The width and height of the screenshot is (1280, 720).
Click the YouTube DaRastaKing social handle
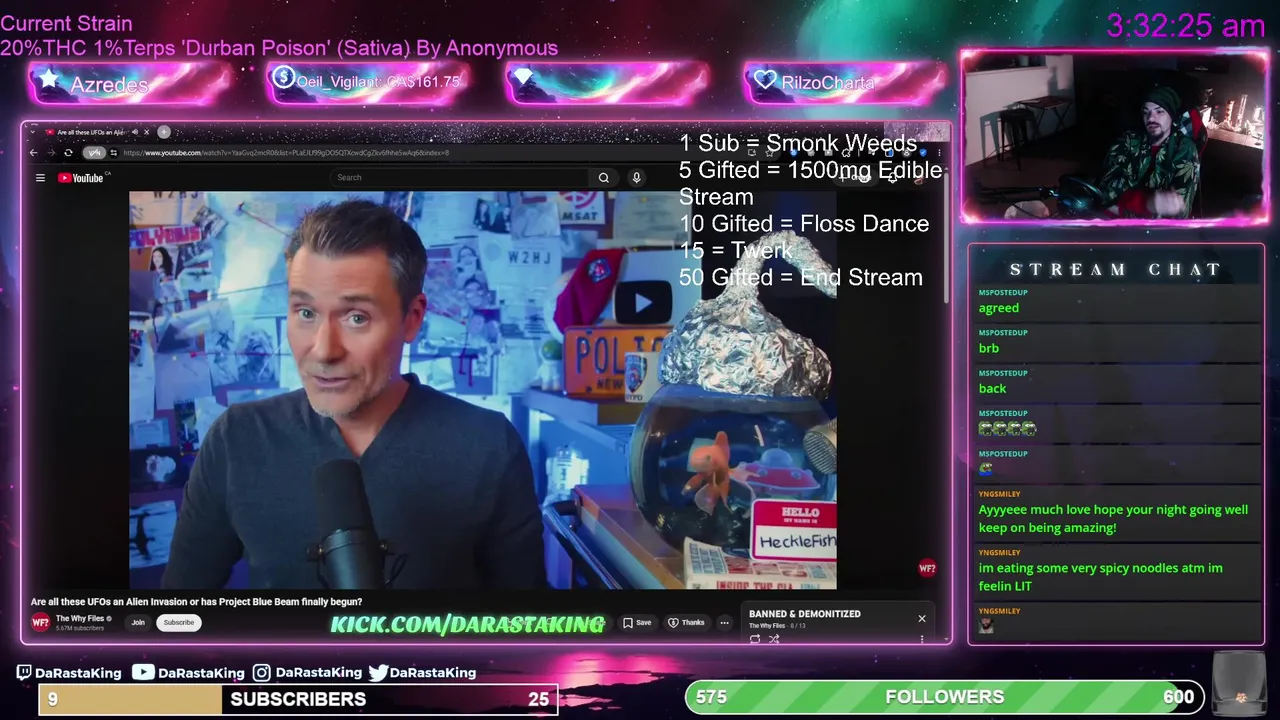click(189, 673)
